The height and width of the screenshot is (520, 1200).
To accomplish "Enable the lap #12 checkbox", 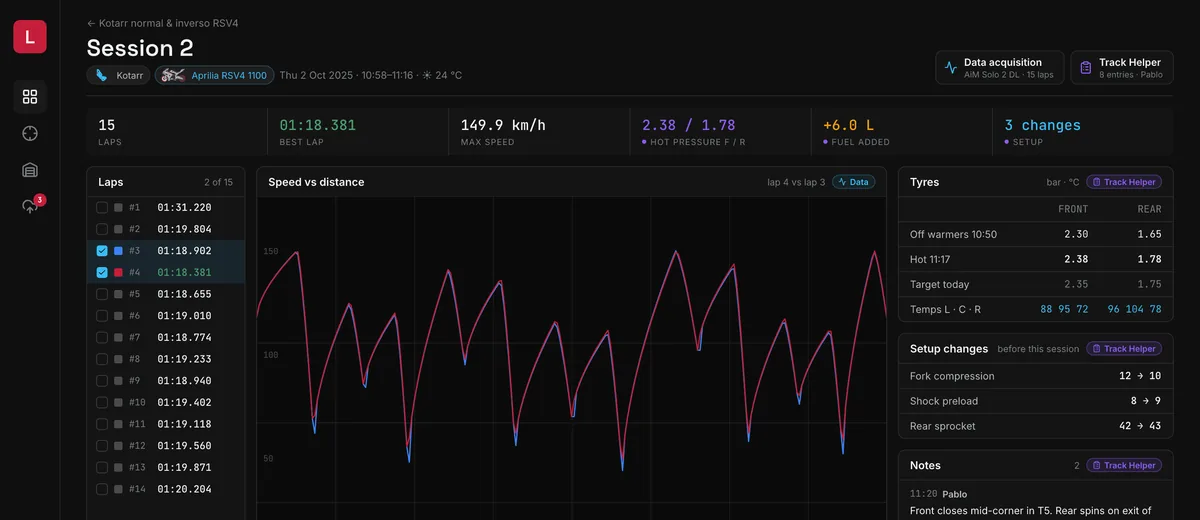I will [x=102, y=446].
